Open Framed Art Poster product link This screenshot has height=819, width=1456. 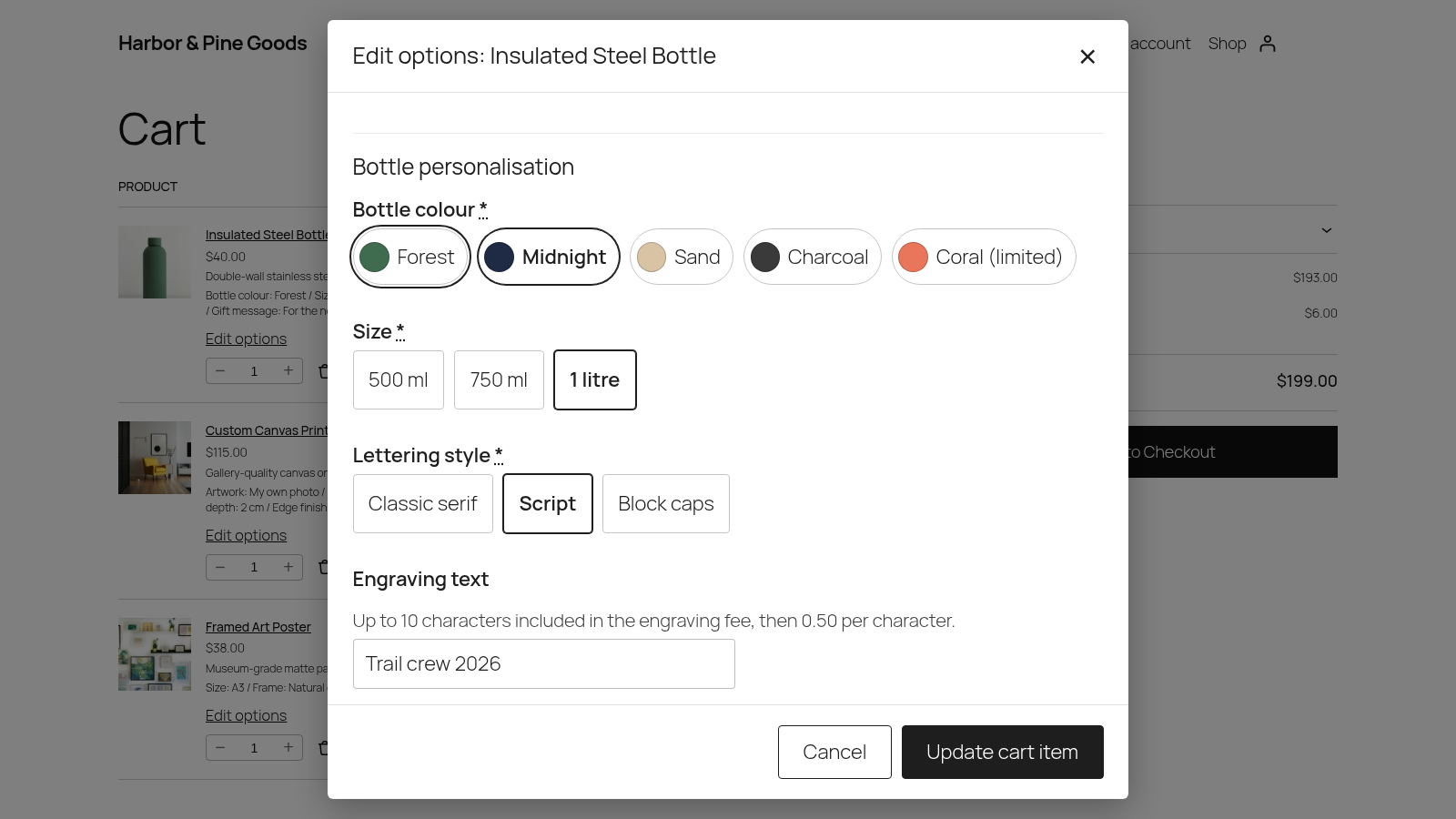[258, 627]
